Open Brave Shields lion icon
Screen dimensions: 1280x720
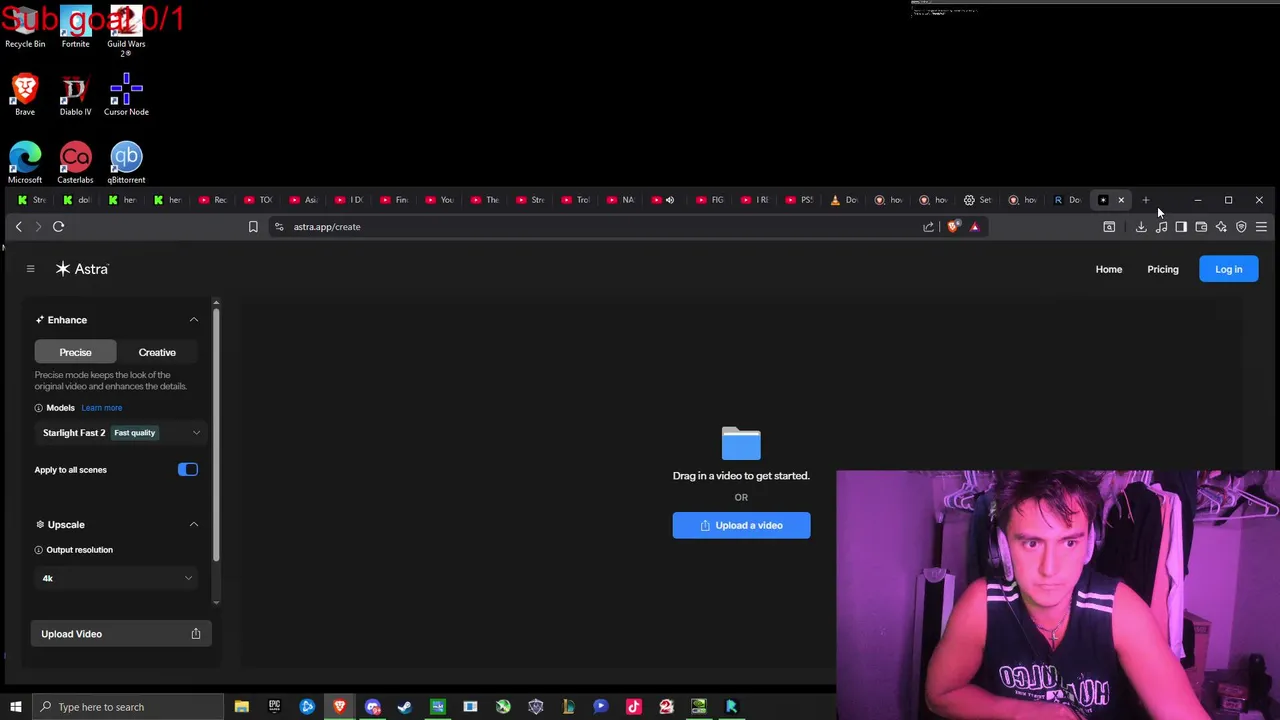click(953, 227)
